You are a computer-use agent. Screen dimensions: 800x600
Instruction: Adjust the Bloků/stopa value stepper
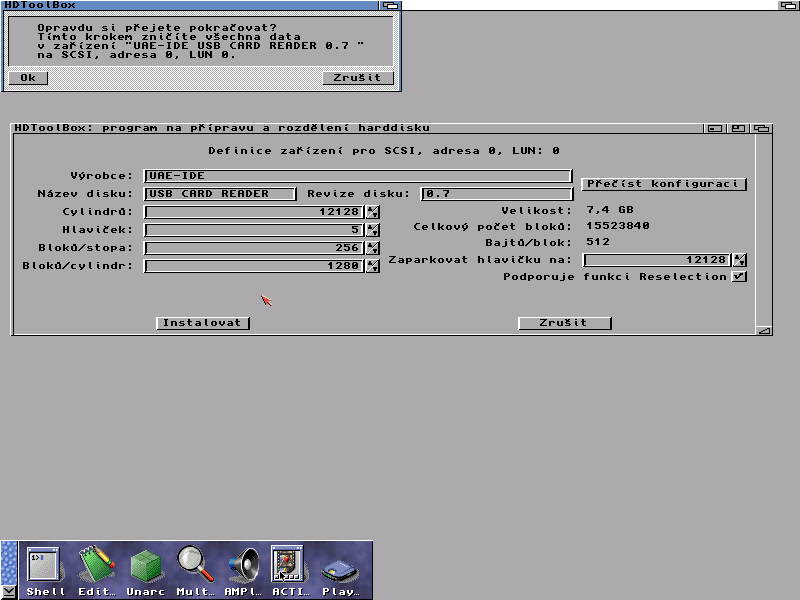(x=373, y=248)
